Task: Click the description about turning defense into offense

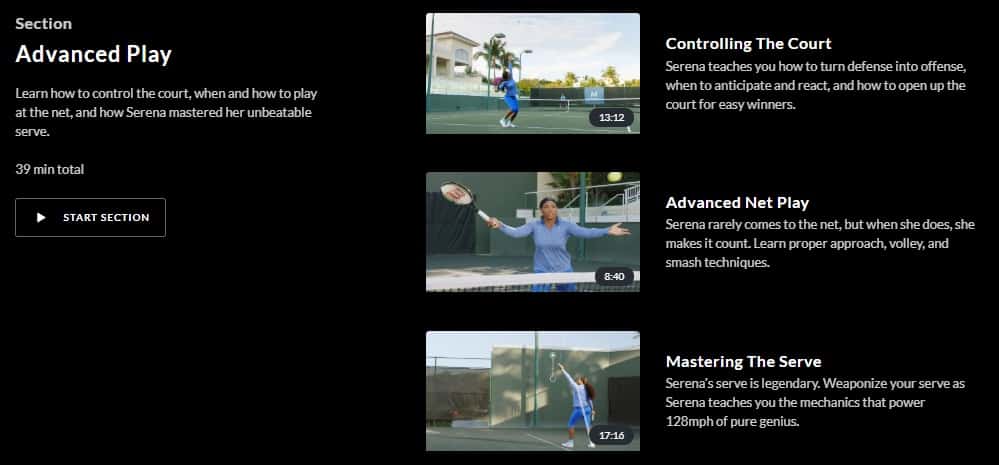Action: pyautogui.click(x=816, y=85)
